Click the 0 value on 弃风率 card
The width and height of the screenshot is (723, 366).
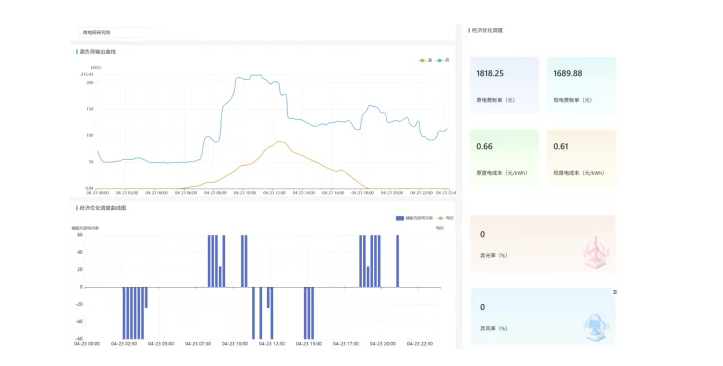point(482,307)
